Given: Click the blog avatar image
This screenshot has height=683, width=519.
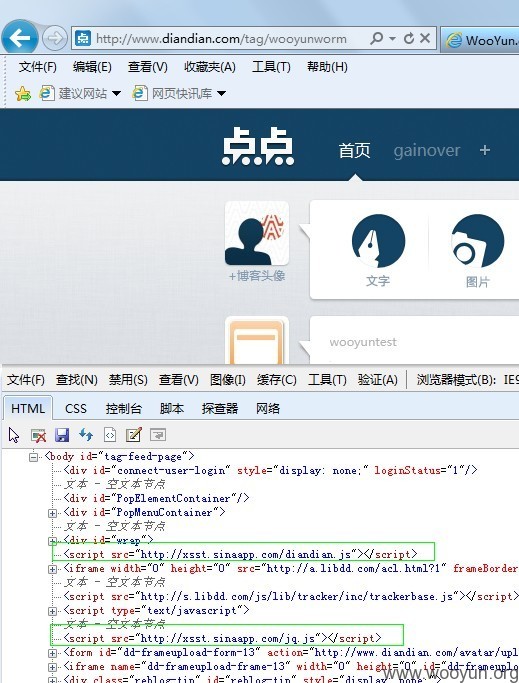Looking at the screenshot, I should pyautogui.click(x=257, y=233).
